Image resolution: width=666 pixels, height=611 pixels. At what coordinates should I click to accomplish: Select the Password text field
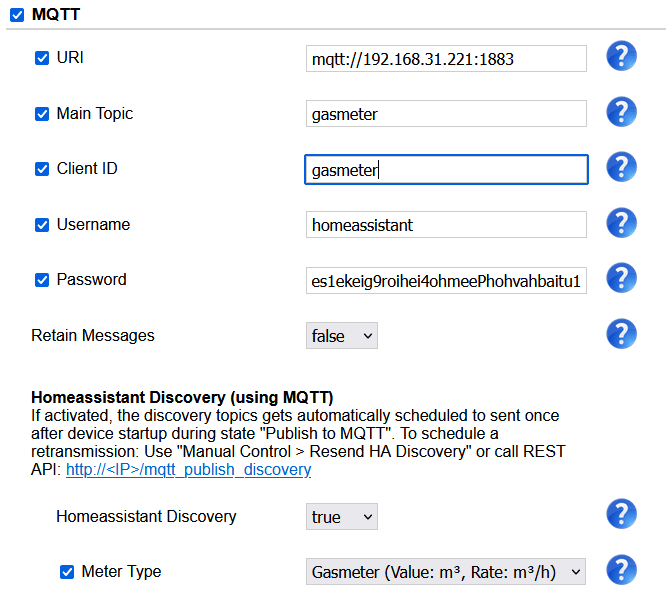[x=446, y=281]
